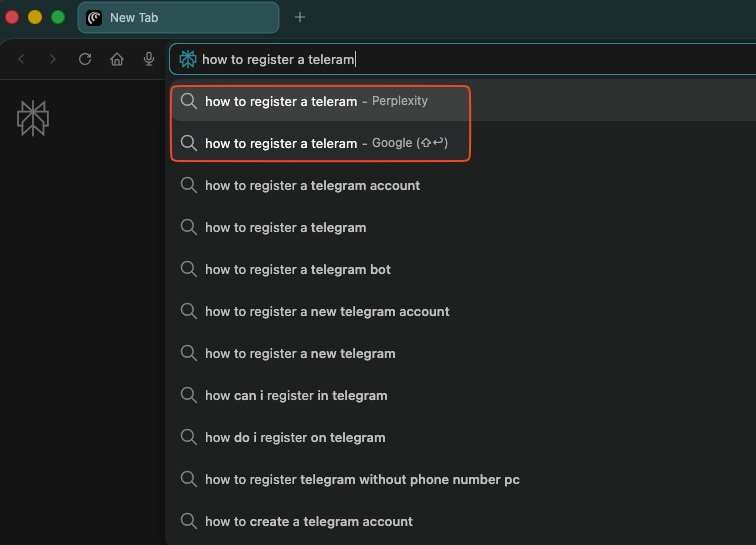Image resolution: width=756 pixels, height=545 pixels.
Task: Click the Perplexity icon in address bar
Action: click(x=188, y=59)
